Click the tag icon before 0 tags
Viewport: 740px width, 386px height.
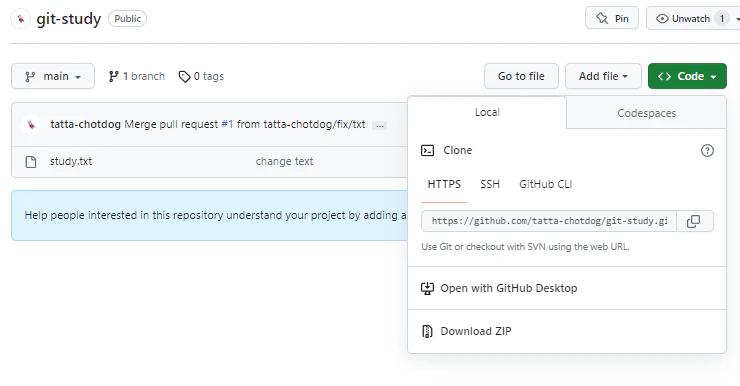pyautogui.click(x=184, y=76)
